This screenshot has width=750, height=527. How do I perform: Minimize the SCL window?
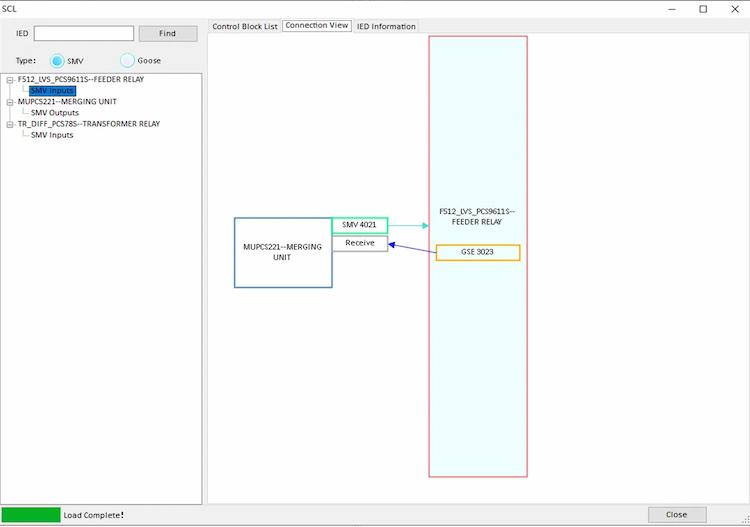point(672,9)
